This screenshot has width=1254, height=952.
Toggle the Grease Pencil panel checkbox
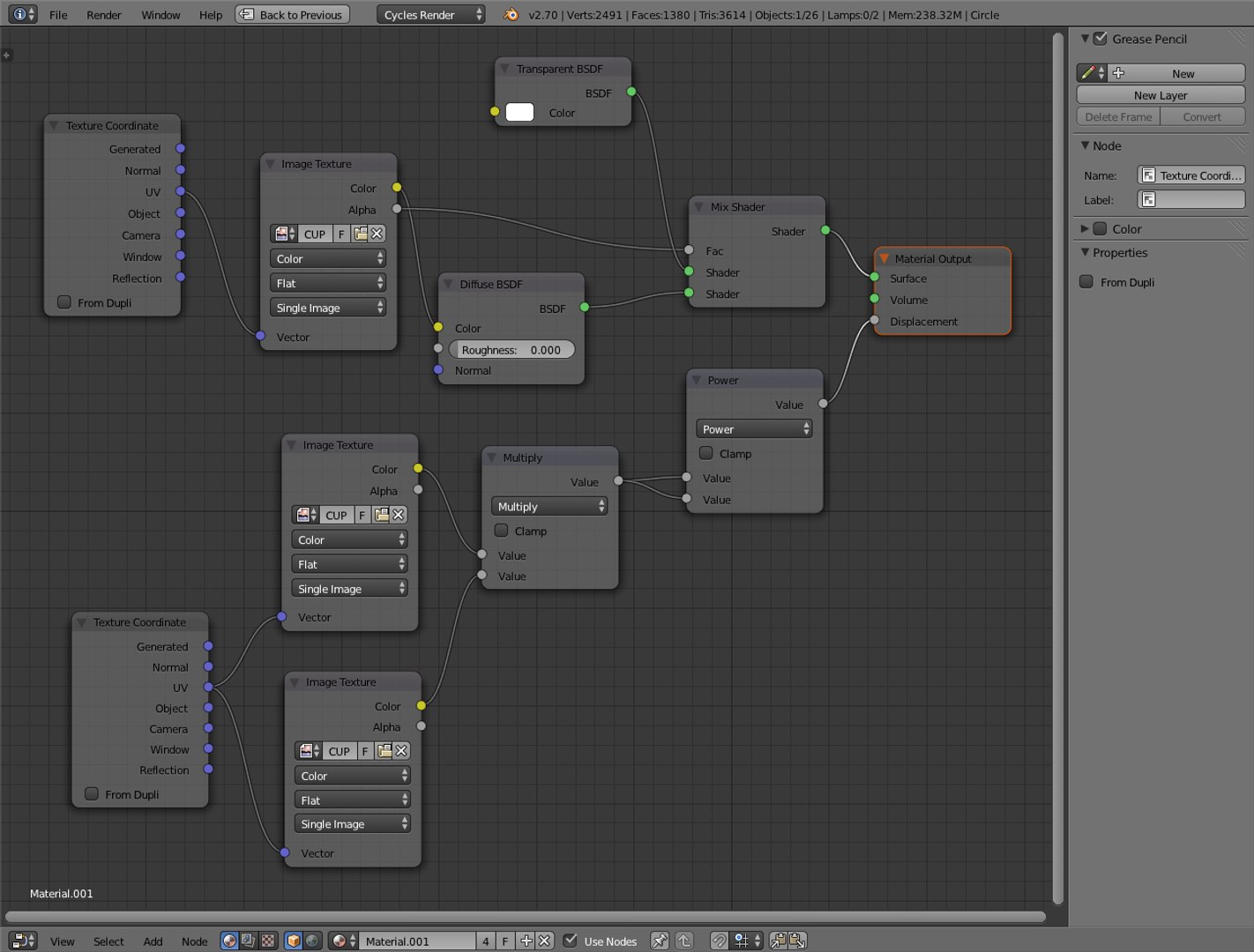coord(1100,39)
